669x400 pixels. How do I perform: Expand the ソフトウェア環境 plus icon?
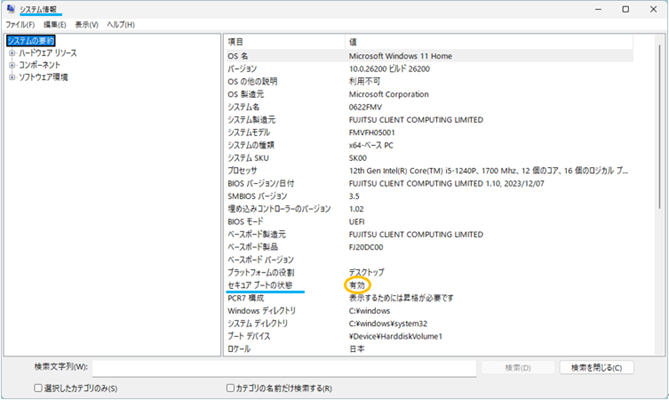click(12, 77)
